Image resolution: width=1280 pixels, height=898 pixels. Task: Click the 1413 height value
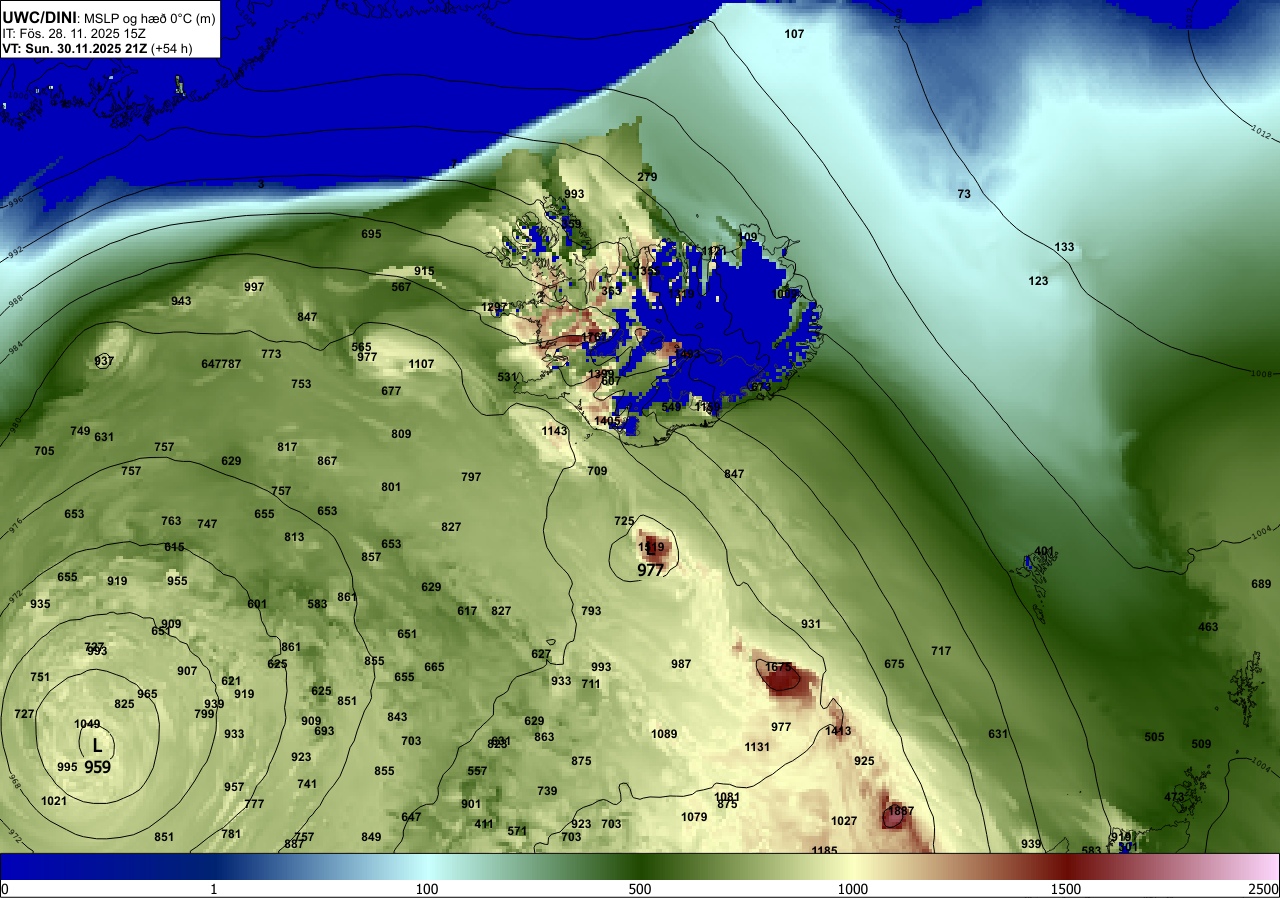(838, 731)
